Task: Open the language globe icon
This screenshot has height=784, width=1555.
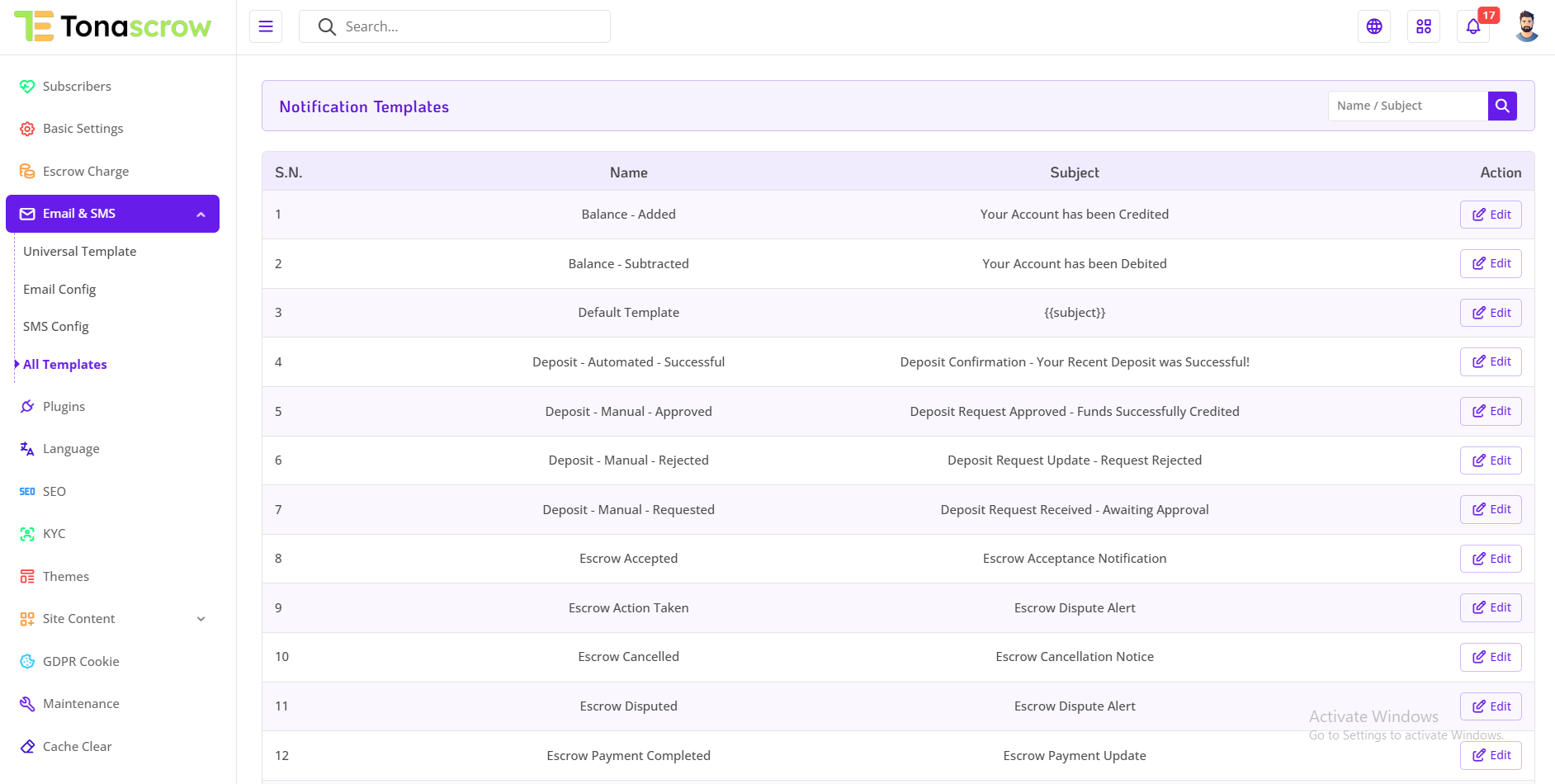Action: pyautogui.click(x=1374, y=26)
